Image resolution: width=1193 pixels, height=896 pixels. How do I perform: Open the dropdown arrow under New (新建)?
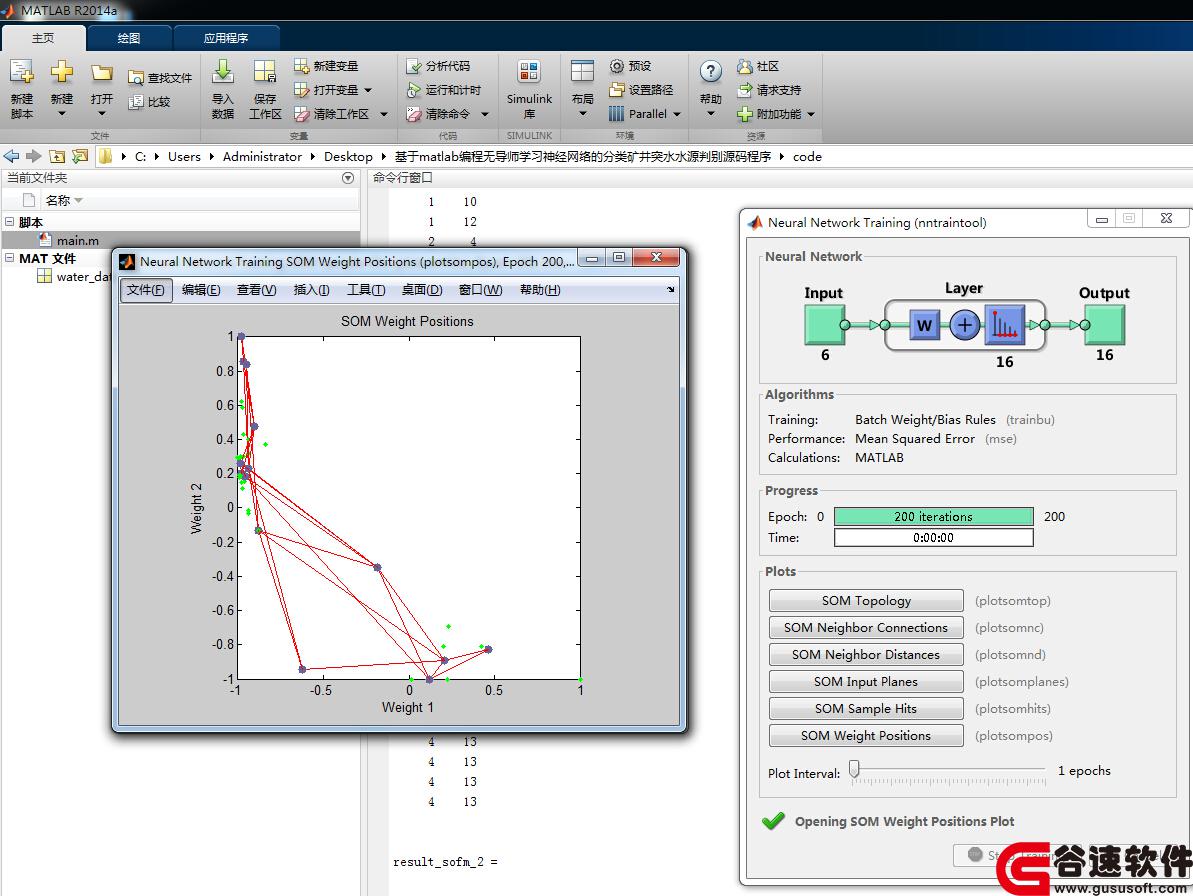click(62, 114)
